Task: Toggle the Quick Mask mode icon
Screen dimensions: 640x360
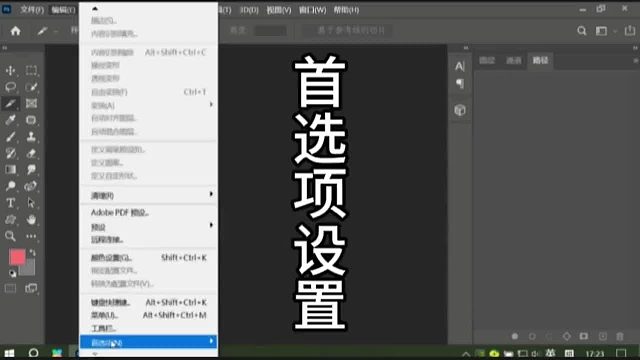Action: 10,288
